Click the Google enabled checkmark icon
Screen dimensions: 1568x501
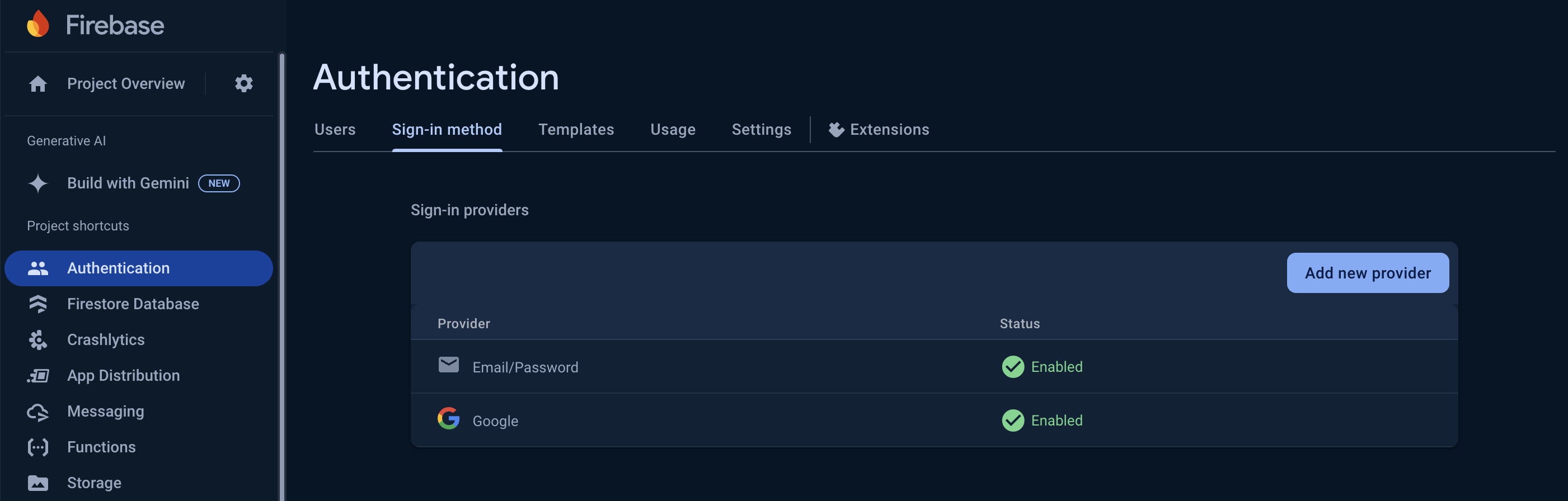(x=1013, y=420)
